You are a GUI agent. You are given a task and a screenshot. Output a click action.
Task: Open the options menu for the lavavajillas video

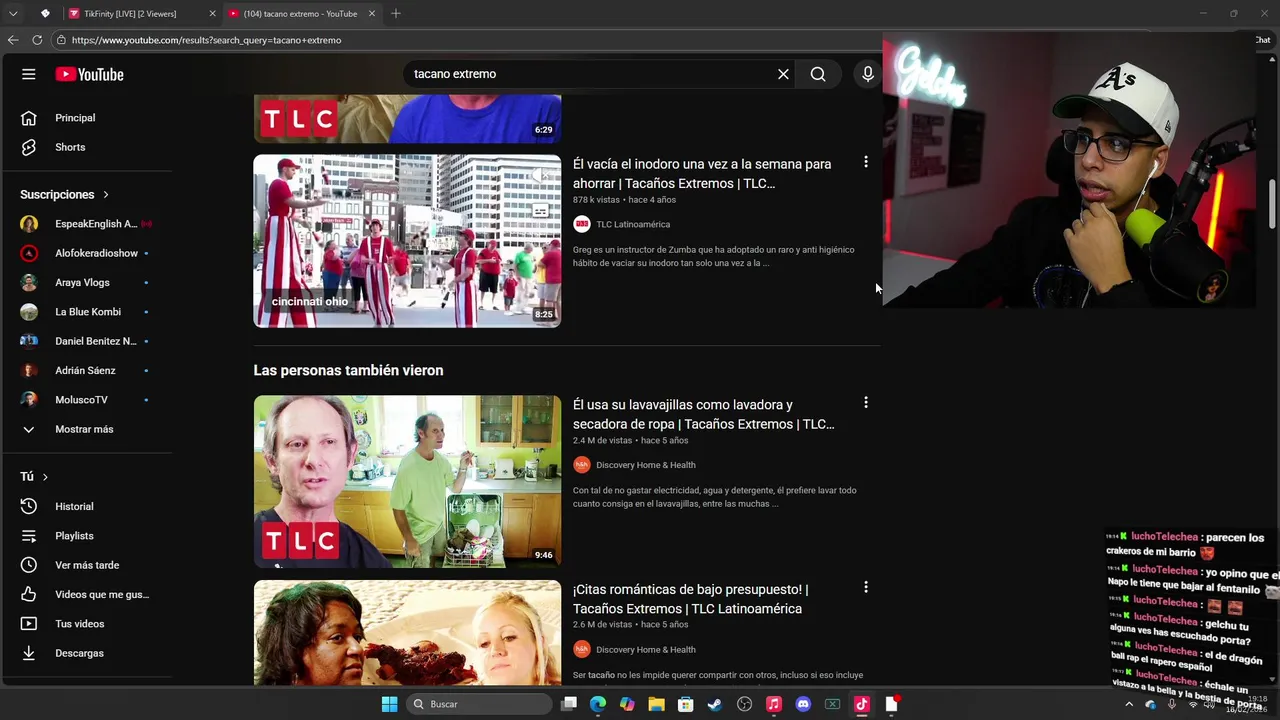coord(866,403)
